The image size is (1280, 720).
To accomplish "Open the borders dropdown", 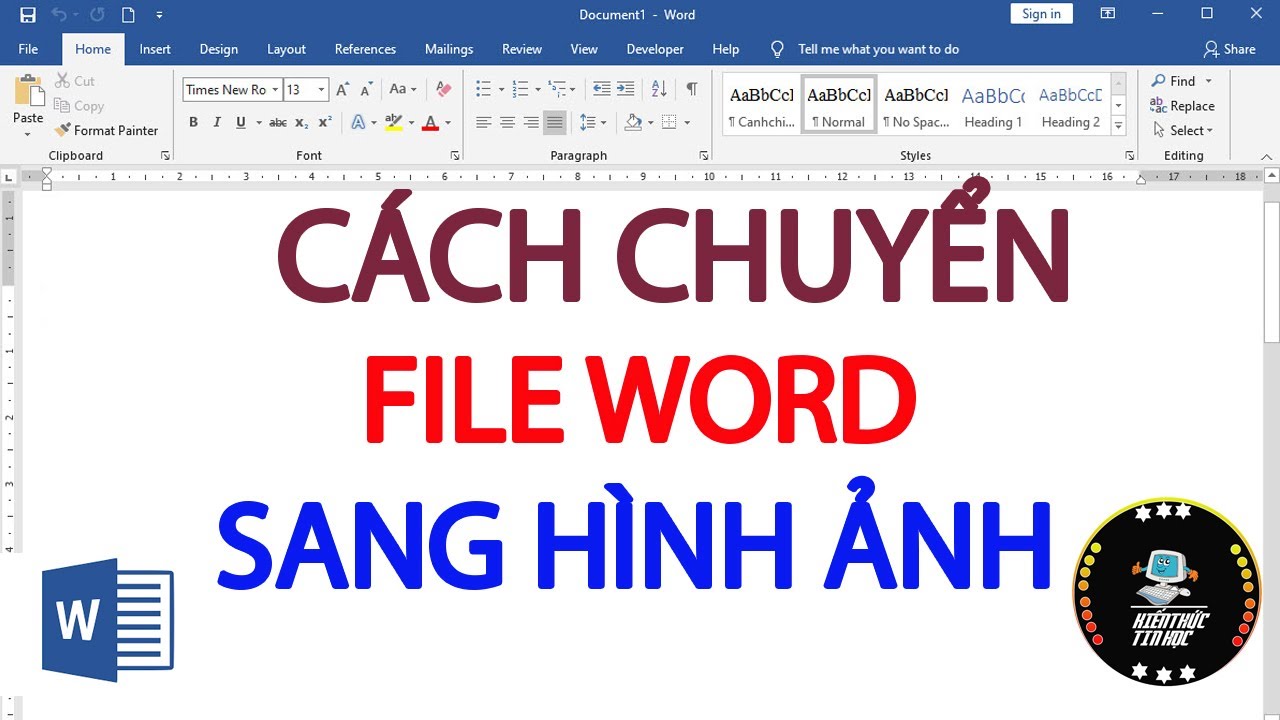I will click(x=687, y=122).
